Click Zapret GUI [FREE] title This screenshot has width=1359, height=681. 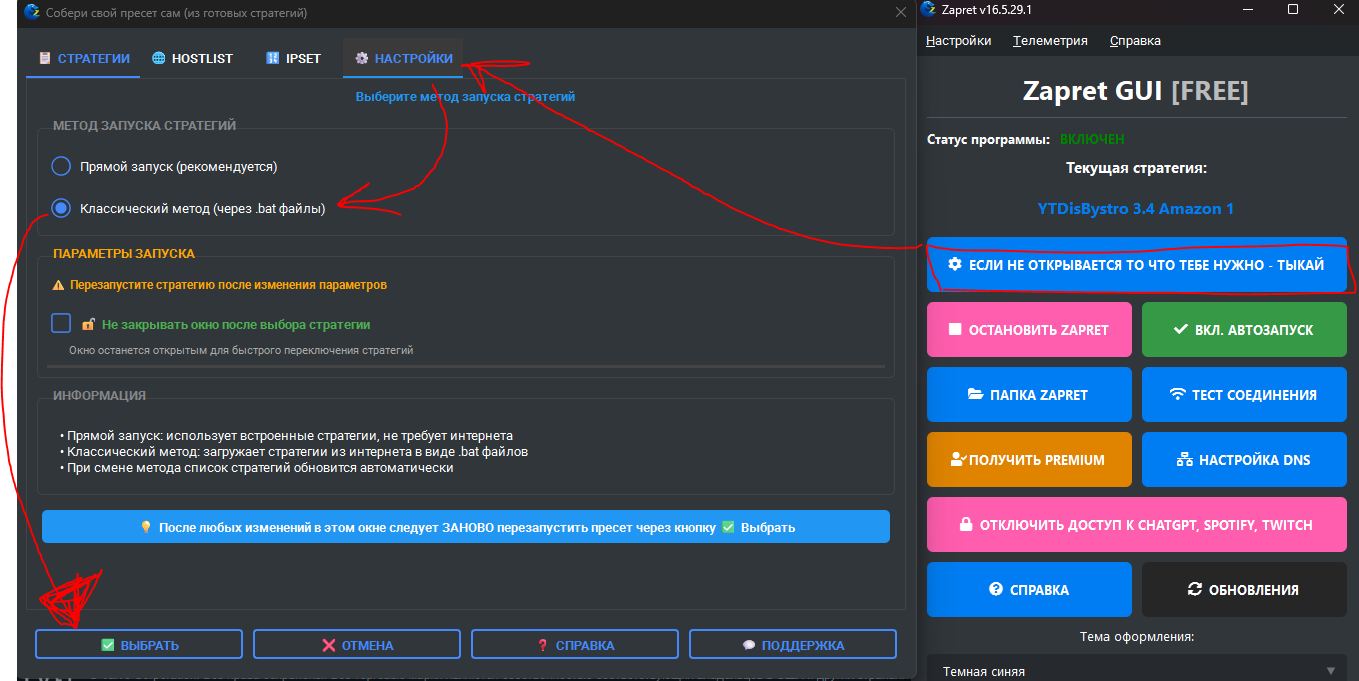click(1135, 91)
